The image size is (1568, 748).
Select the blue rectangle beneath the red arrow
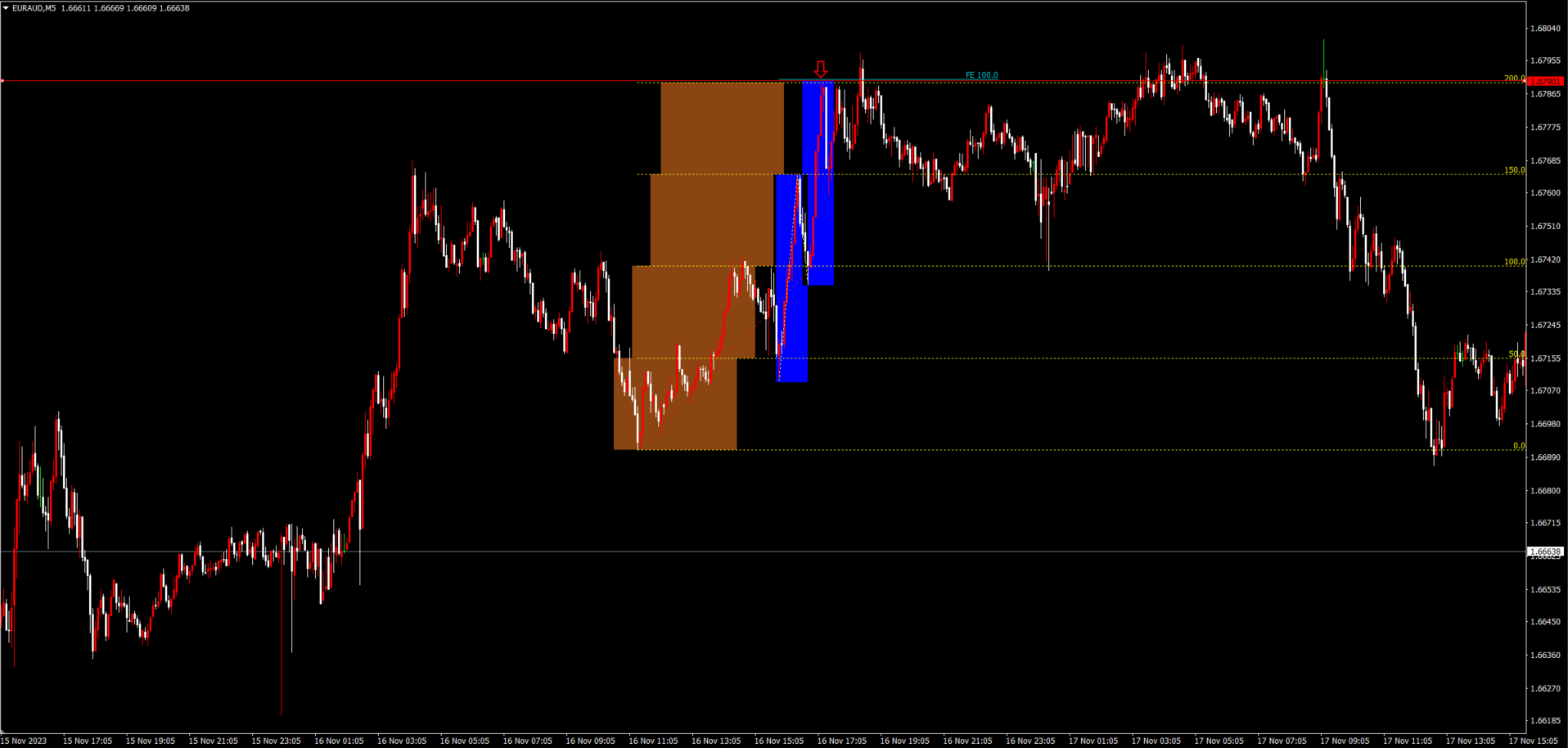click(x=818, y=184)
